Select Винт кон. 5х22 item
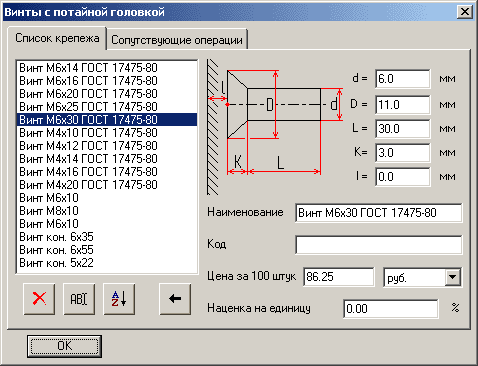 107,263
